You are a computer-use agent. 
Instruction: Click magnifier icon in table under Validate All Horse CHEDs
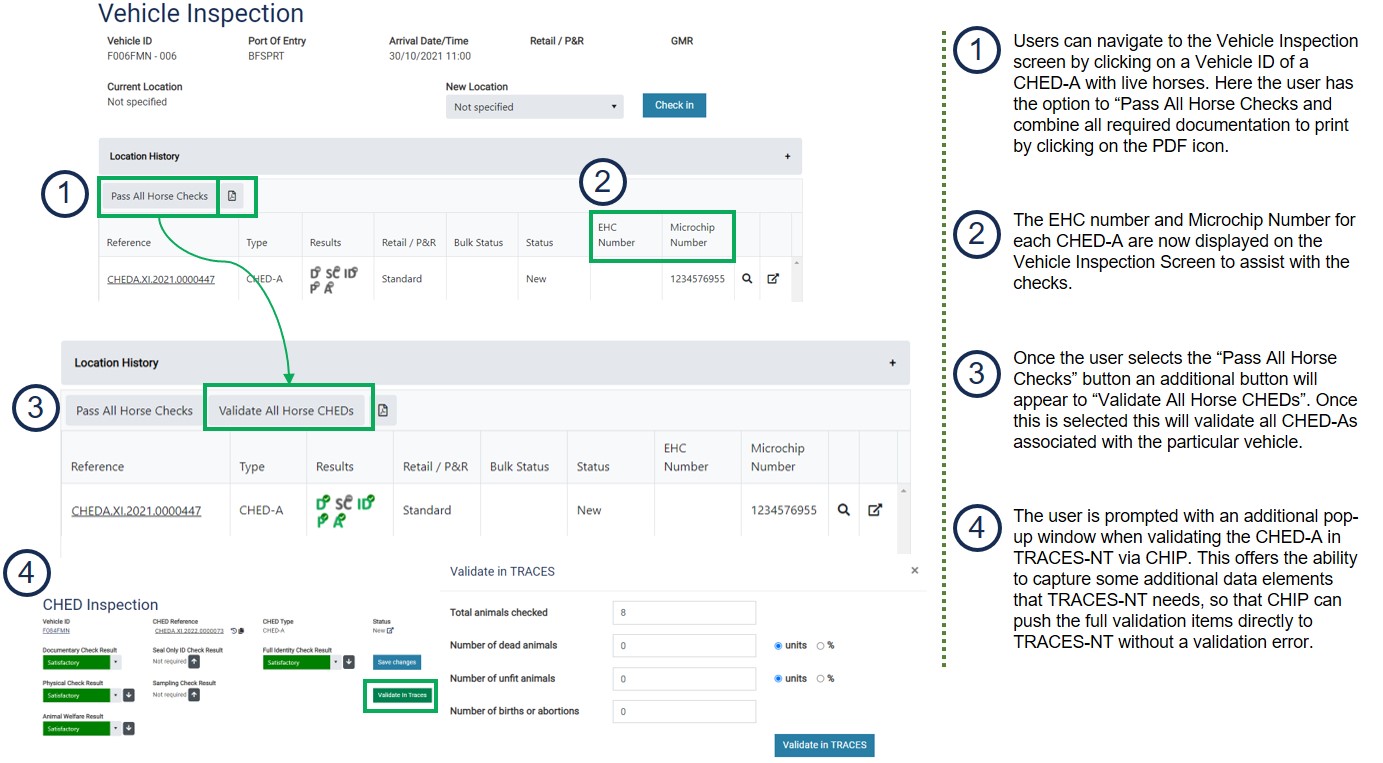point(844,510)
